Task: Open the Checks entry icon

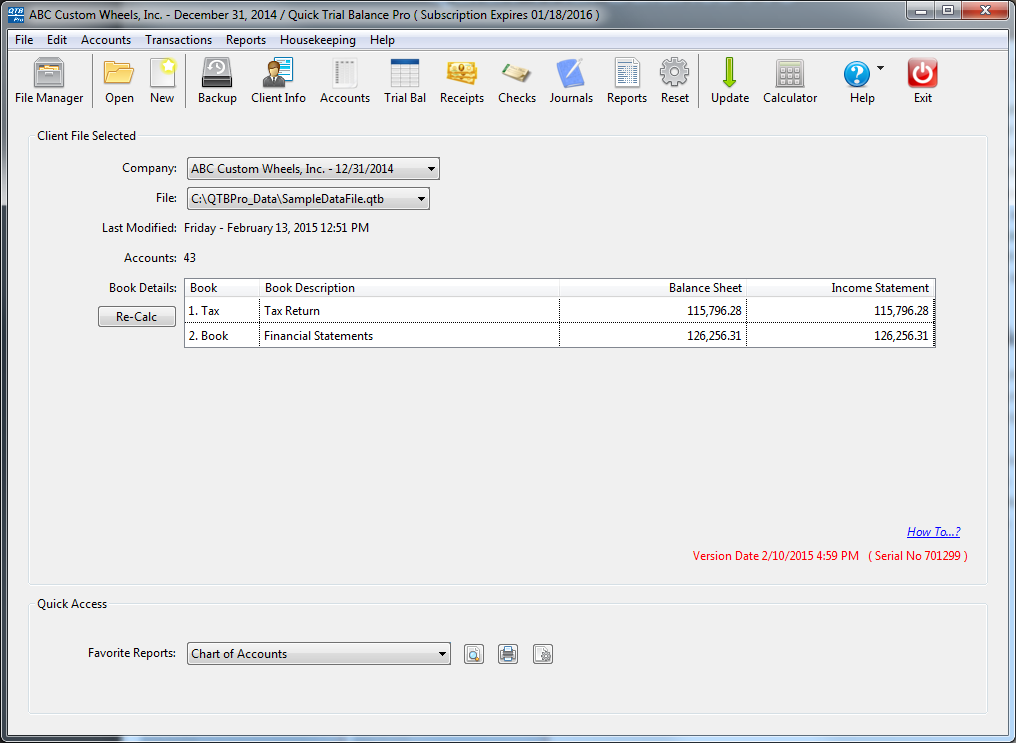Action: pyautogui.click(x=517, y=80)
